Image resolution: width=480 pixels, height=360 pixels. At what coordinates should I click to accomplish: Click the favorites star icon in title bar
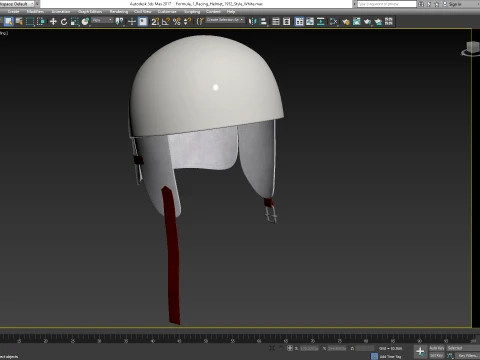click(x=437, y=4)
